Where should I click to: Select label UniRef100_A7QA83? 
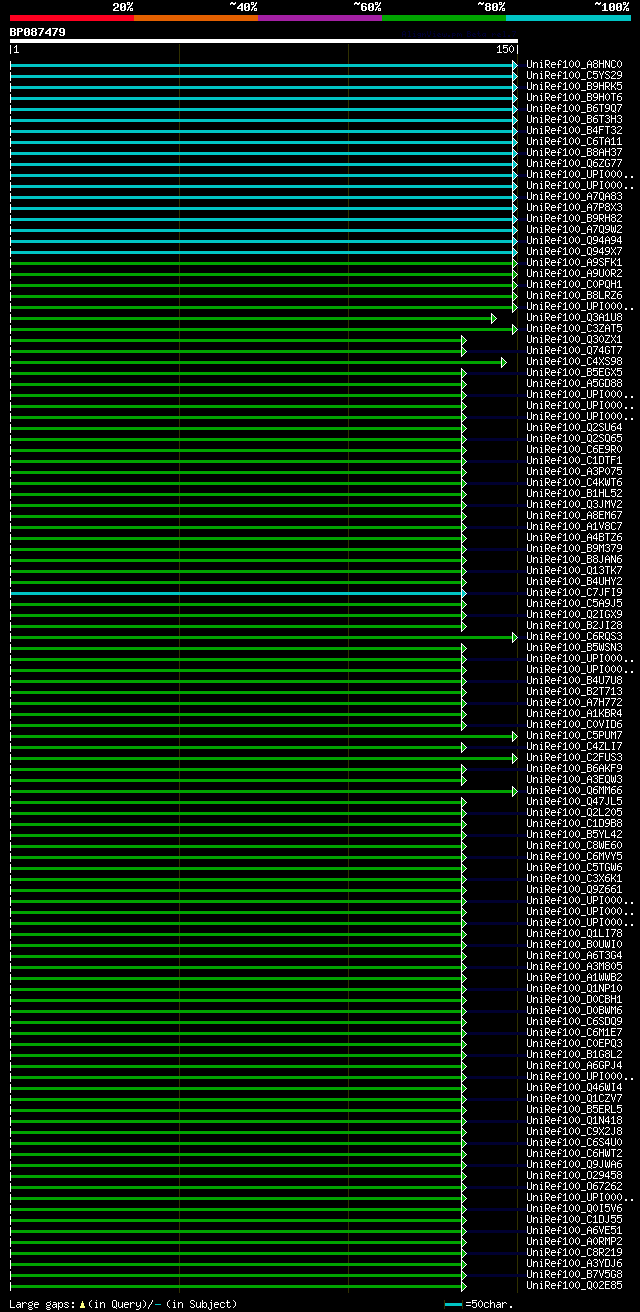tap(574, 196)
